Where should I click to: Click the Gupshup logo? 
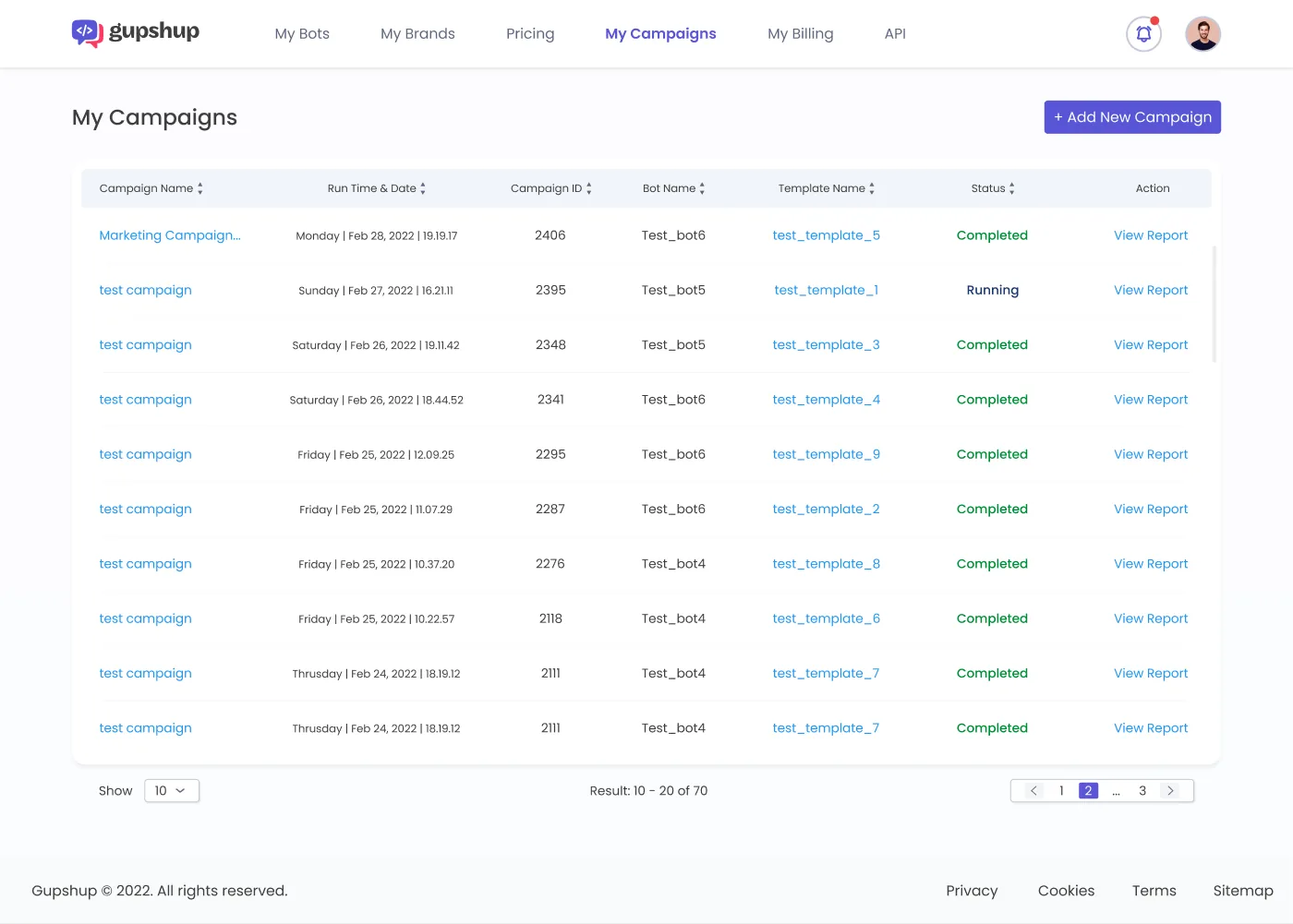point(136,32)
